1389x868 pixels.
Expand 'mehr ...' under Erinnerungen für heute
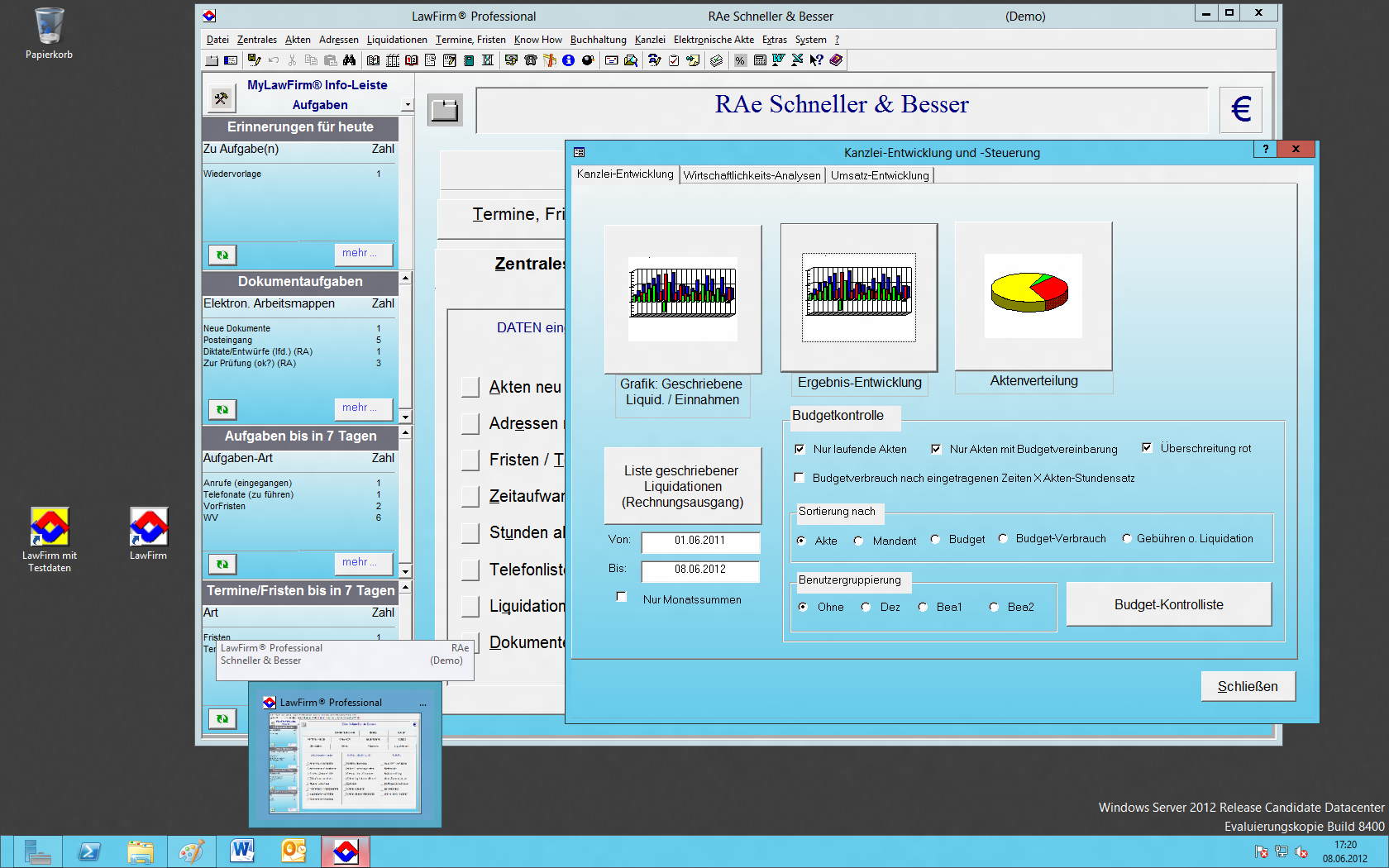(x=360, y=253)
